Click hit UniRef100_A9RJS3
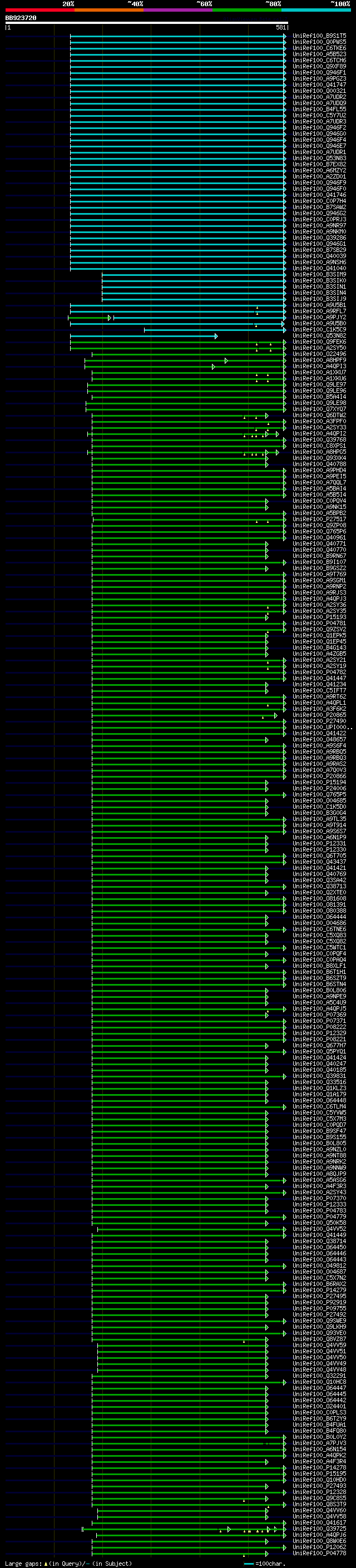The height and width of the screenshot is (1568, 356). 319,592
